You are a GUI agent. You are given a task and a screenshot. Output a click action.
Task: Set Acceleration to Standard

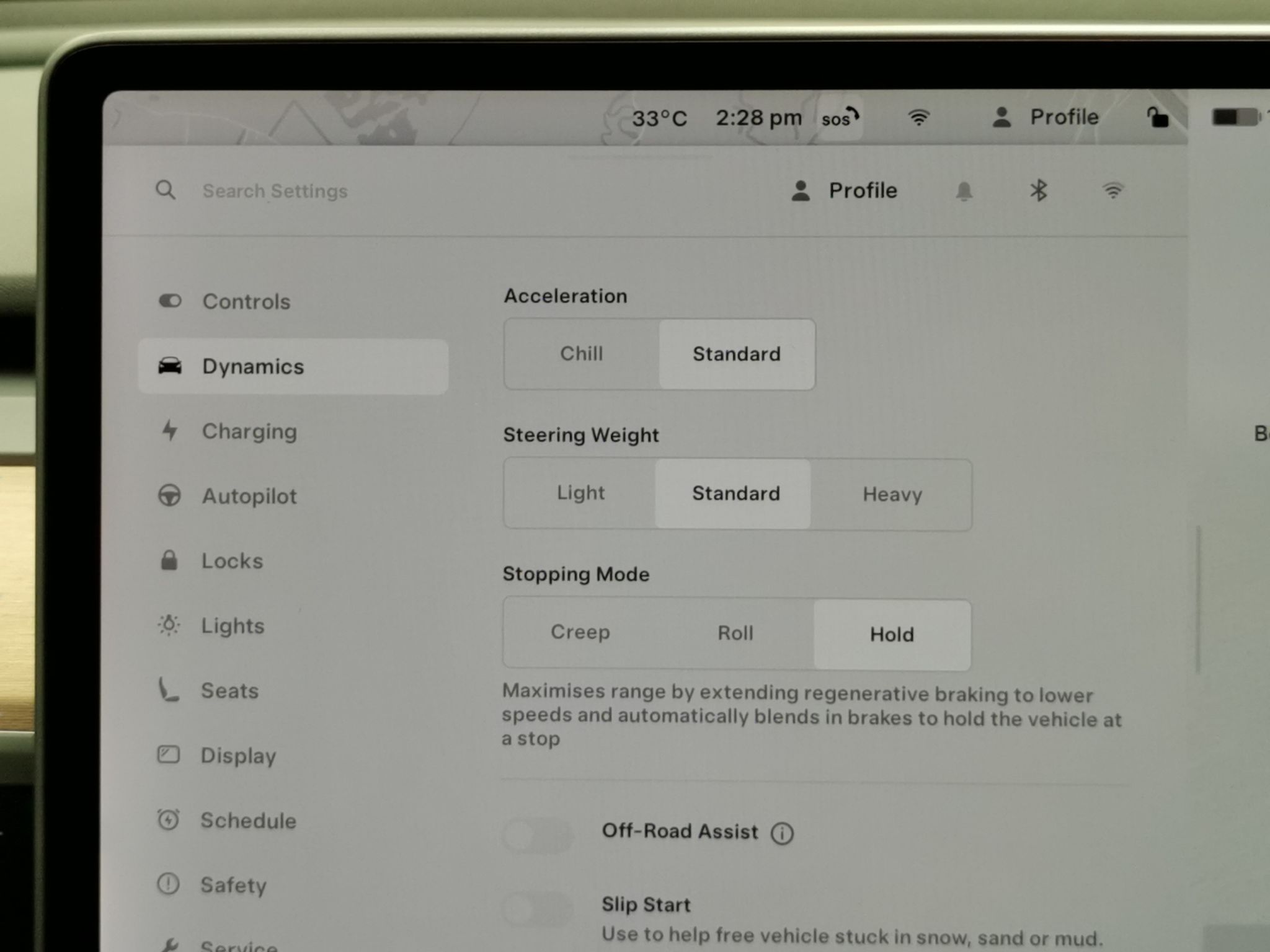(737, 354)
